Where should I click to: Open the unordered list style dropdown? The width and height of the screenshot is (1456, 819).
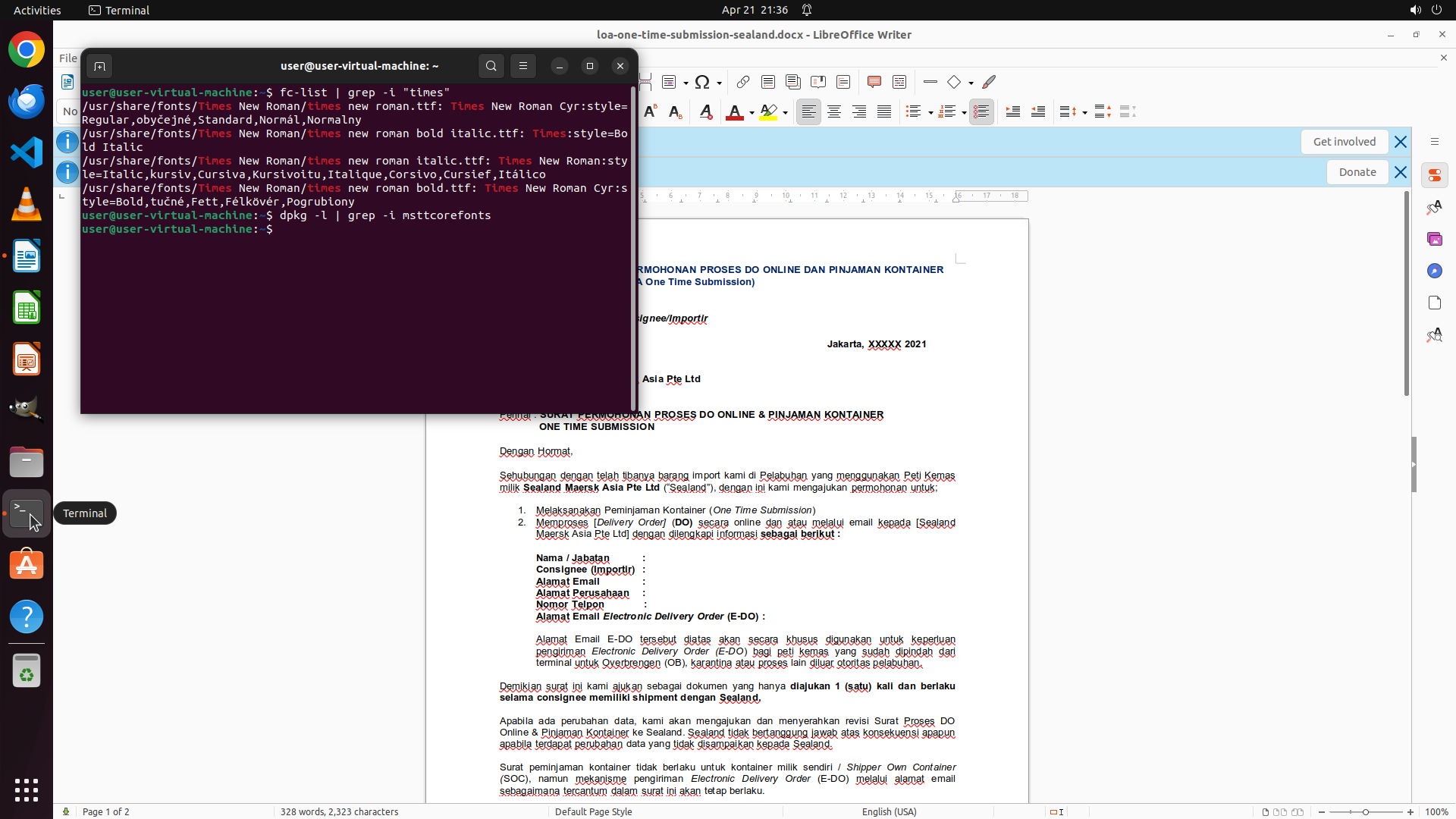(930, 113)
